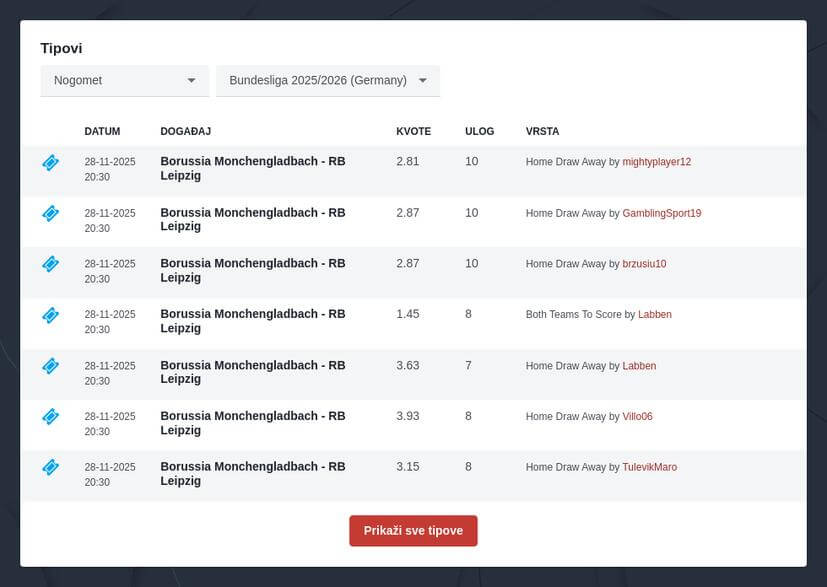Image resolution: width=827 pixels, height=587 pixels.
Task: Click the ticket icon beside the 3.63 odds tip
Action: coord(51,366)
